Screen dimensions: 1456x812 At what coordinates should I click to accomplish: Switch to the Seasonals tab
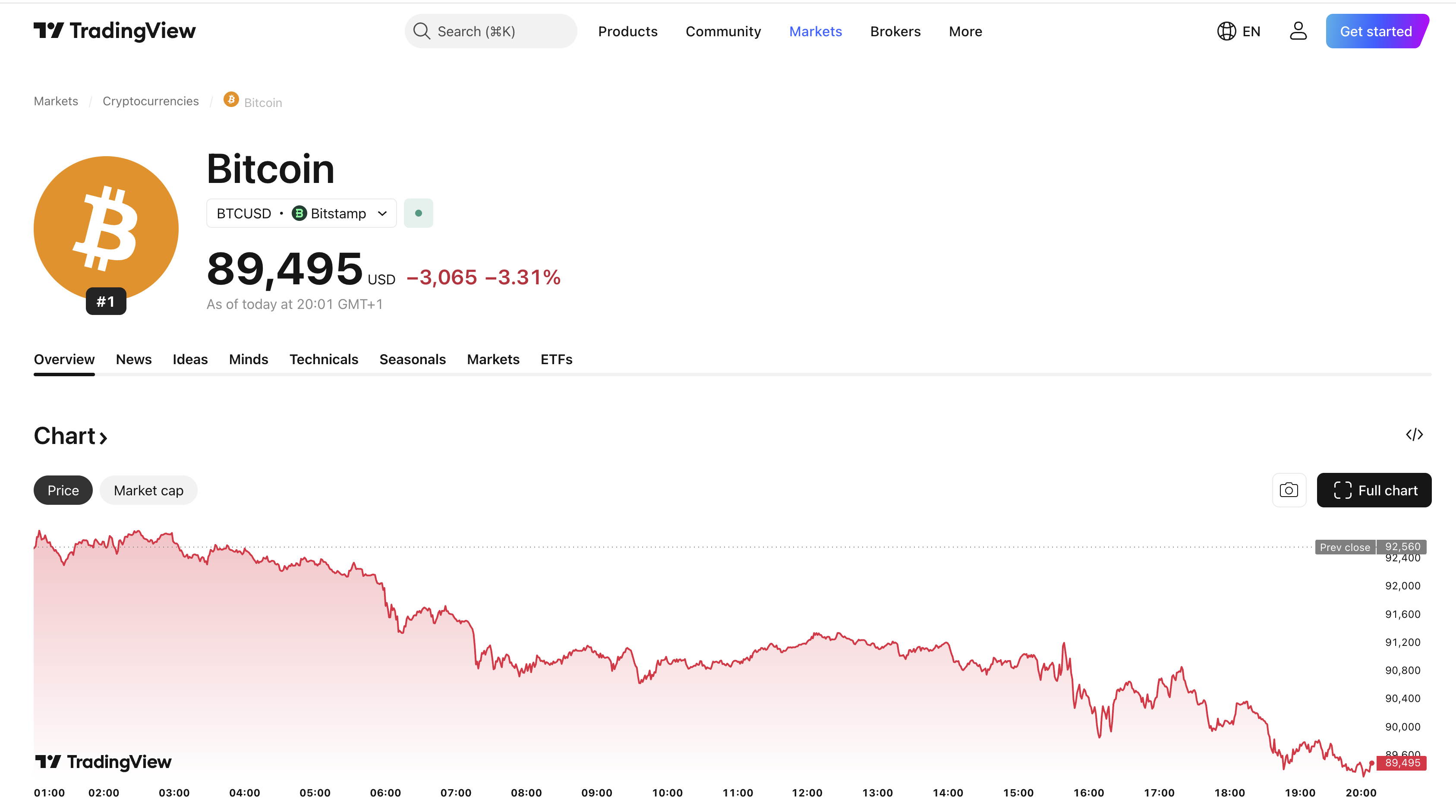pyautogui.click(x=412, y=359)
